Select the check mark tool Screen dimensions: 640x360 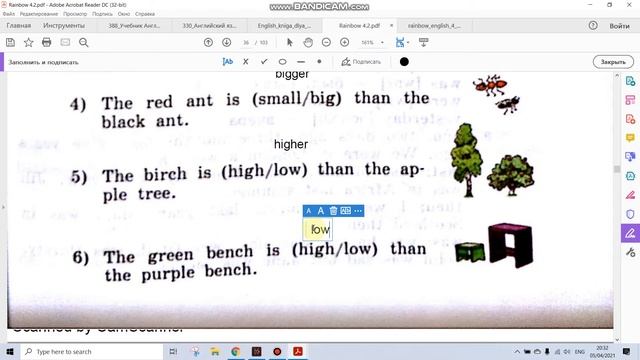(x=264, y=62)
